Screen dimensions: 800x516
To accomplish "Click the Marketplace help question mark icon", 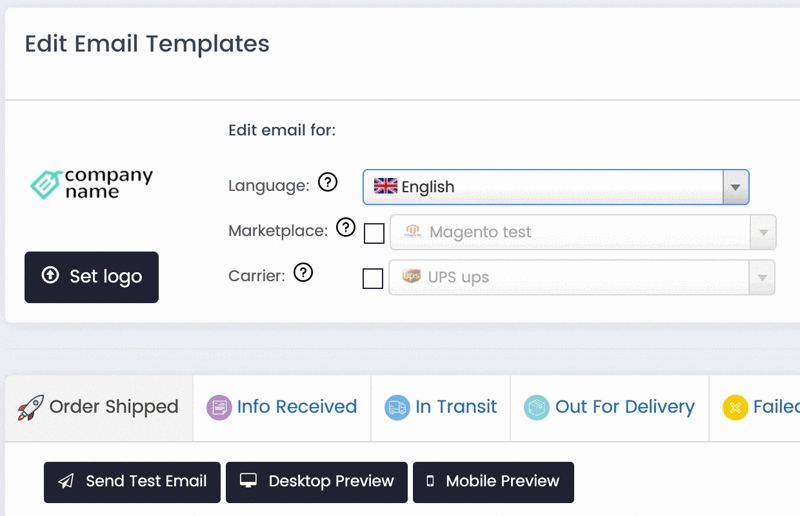I will coord(346,228).
